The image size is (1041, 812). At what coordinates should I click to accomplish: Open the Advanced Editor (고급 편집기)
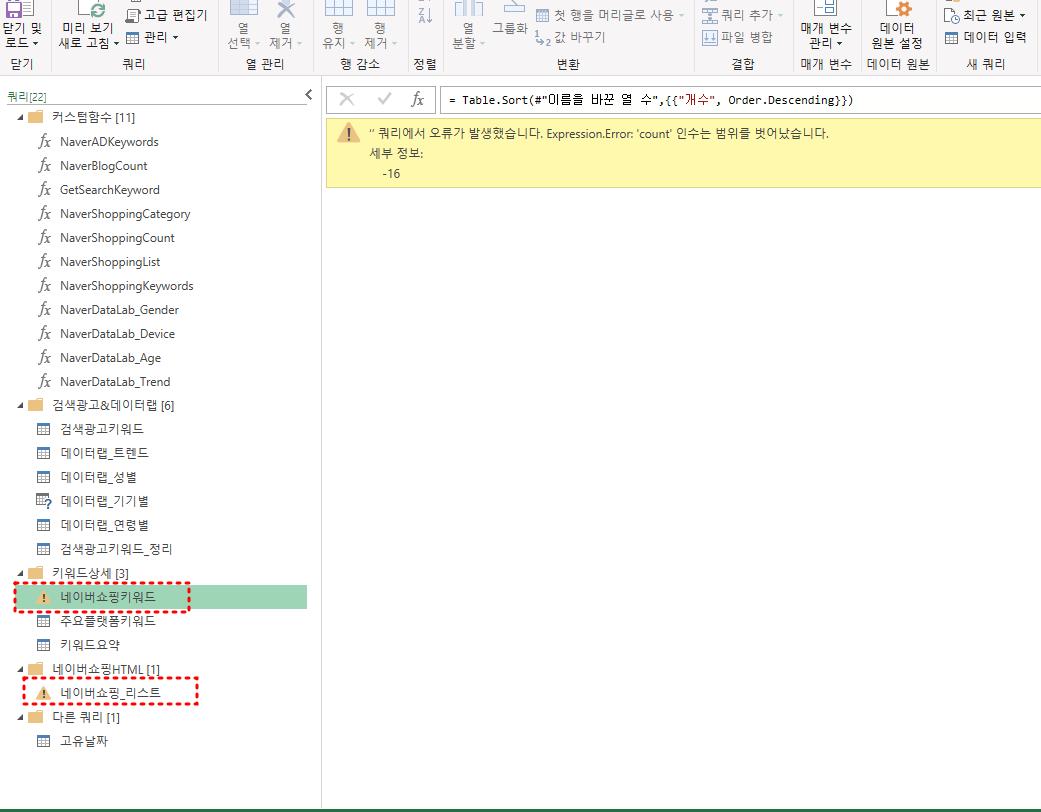click(167, 15)
